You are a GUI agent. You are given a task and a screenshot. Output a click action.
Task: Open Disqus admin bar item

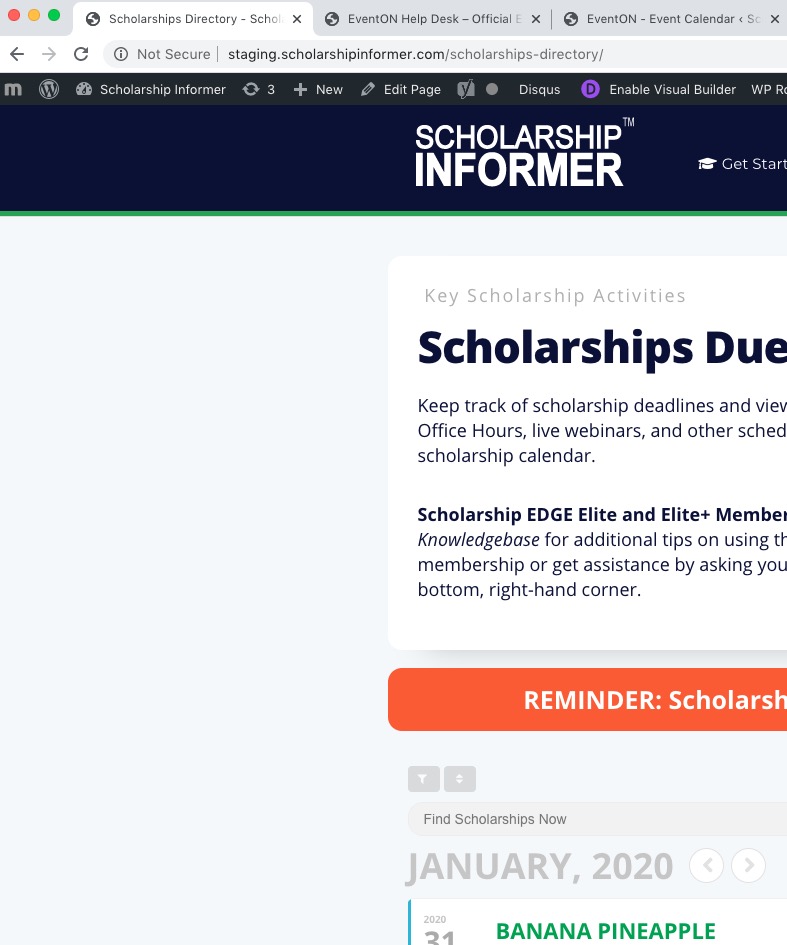coord(539,89)
